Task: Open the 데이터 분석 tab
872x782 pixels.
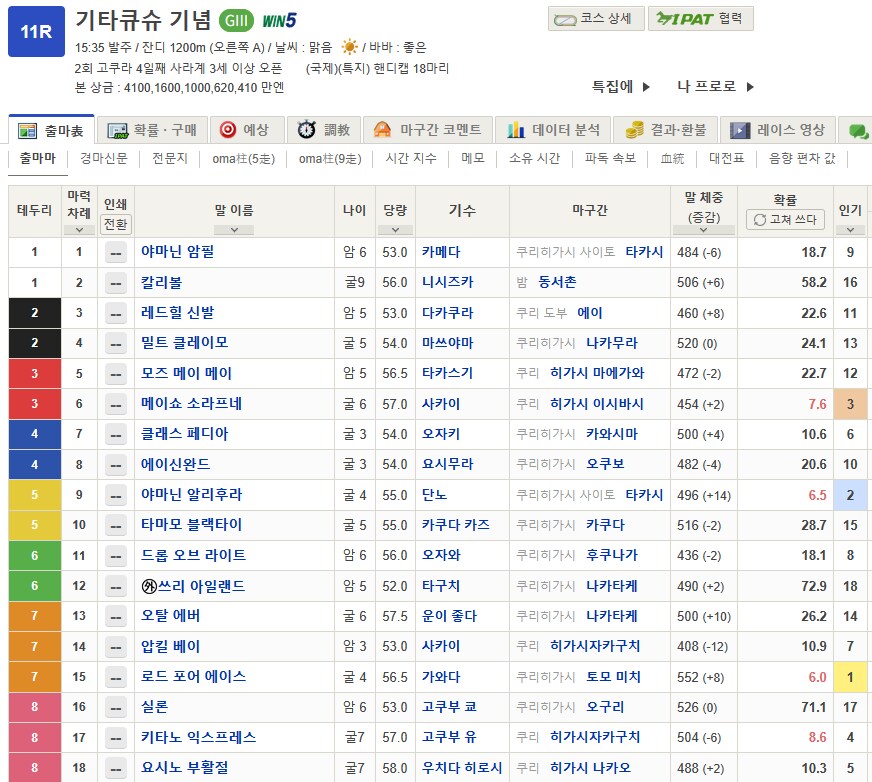Action: pos(553,130)
